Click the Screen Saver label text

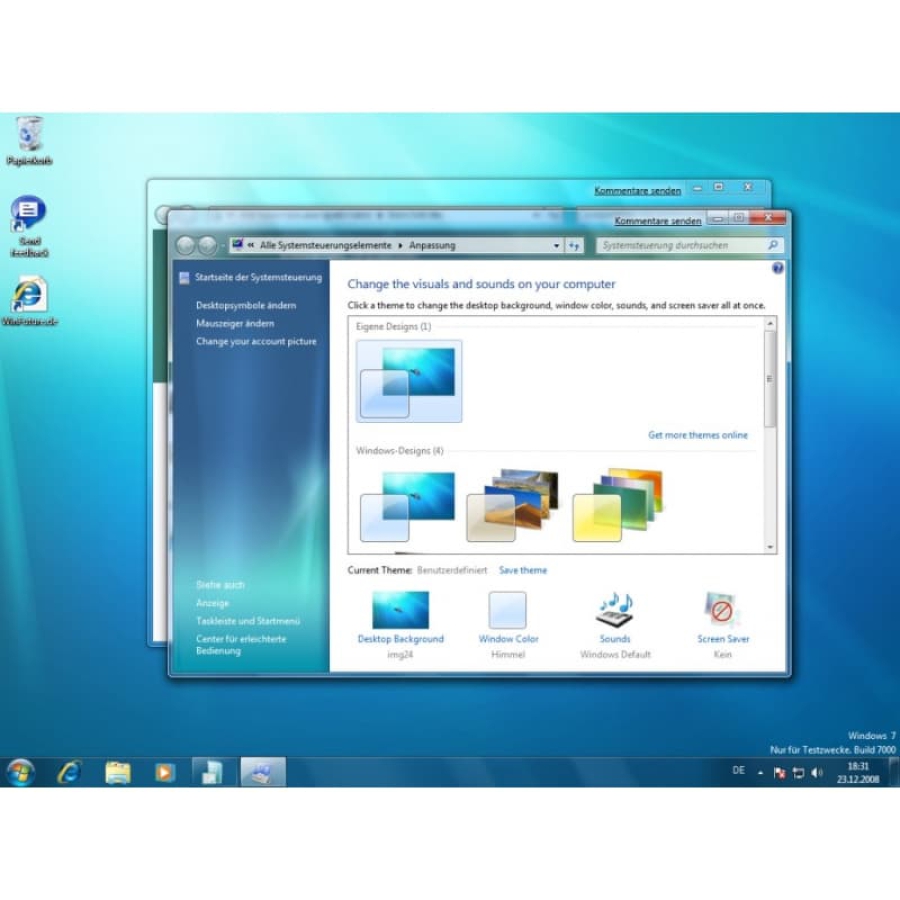pyautogui.click(x=723, y=639)
